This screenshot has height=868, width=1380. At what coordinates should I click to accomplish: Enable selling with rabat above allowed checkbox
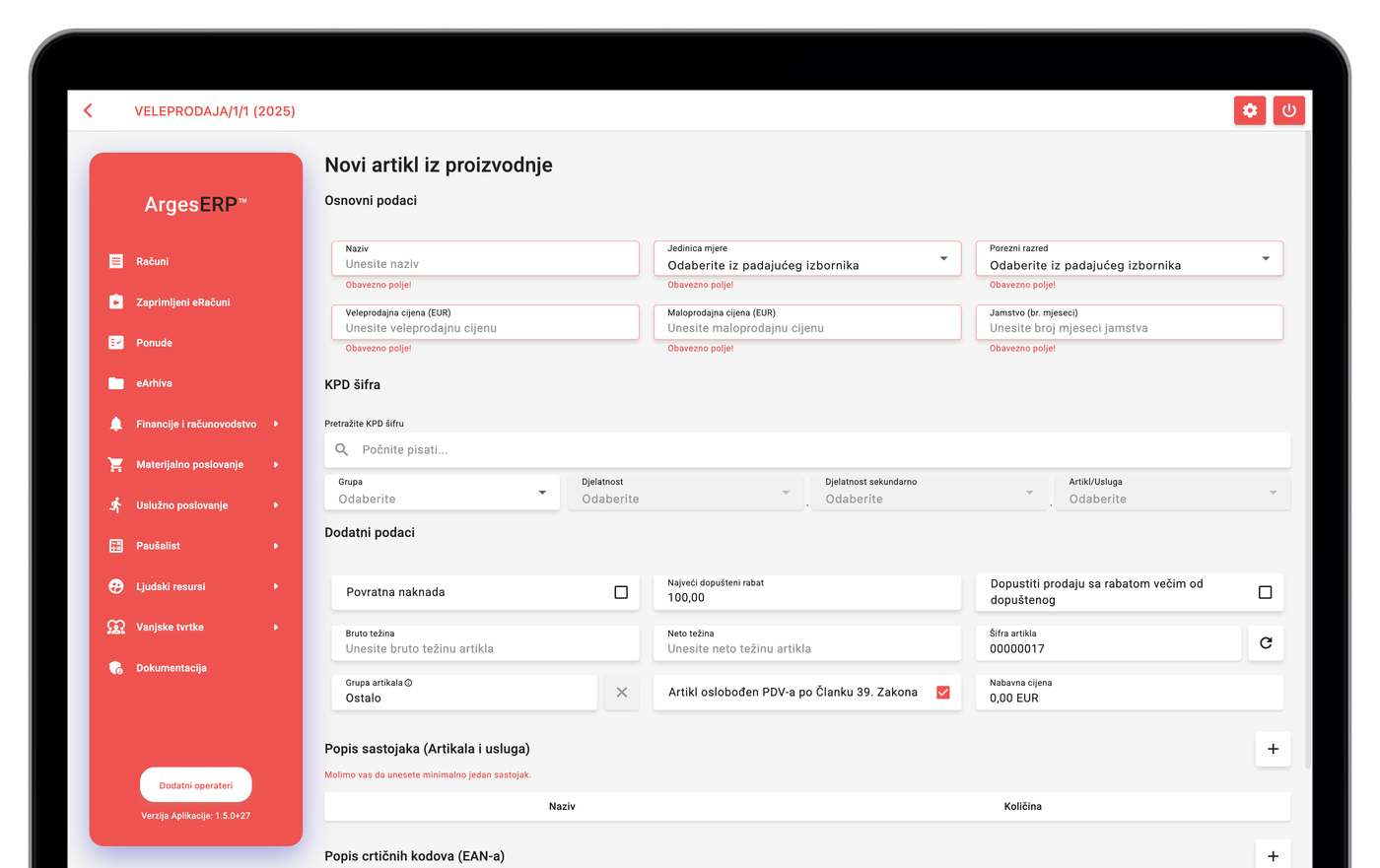(x=1265, y=592)
